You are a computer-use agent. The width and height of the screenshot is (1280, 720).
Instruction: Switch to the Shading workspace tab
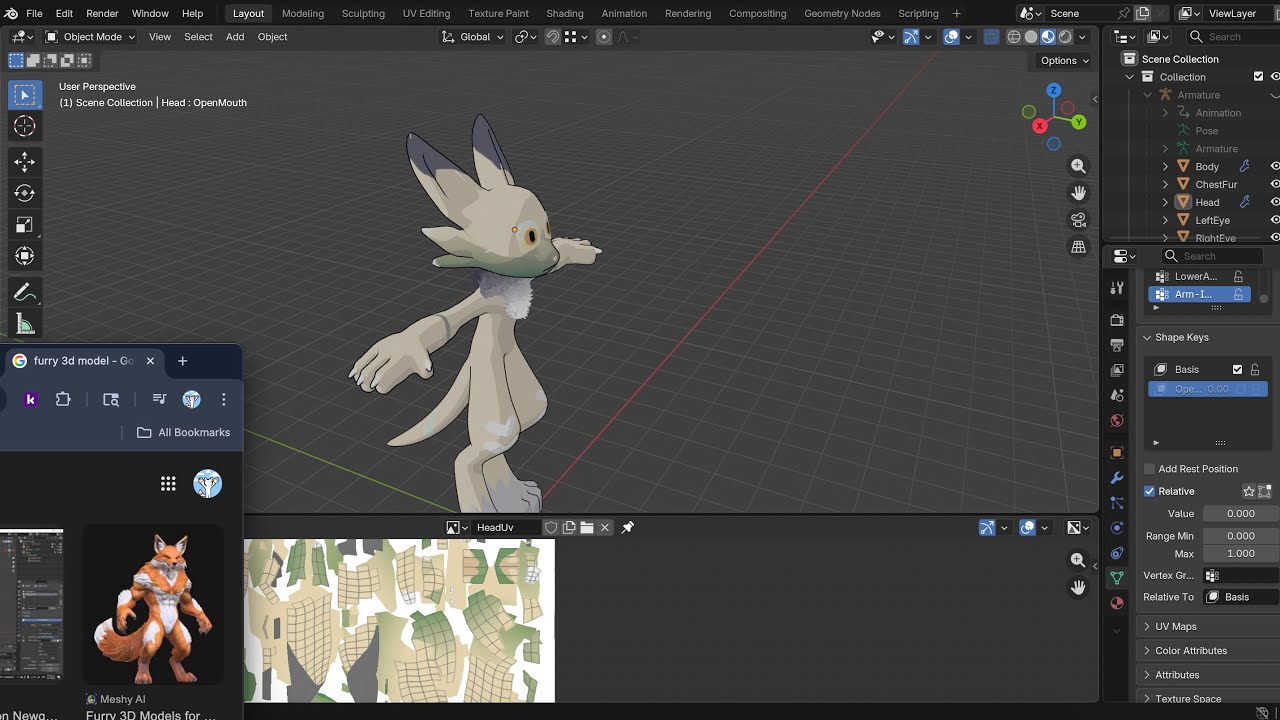point(565,13)
